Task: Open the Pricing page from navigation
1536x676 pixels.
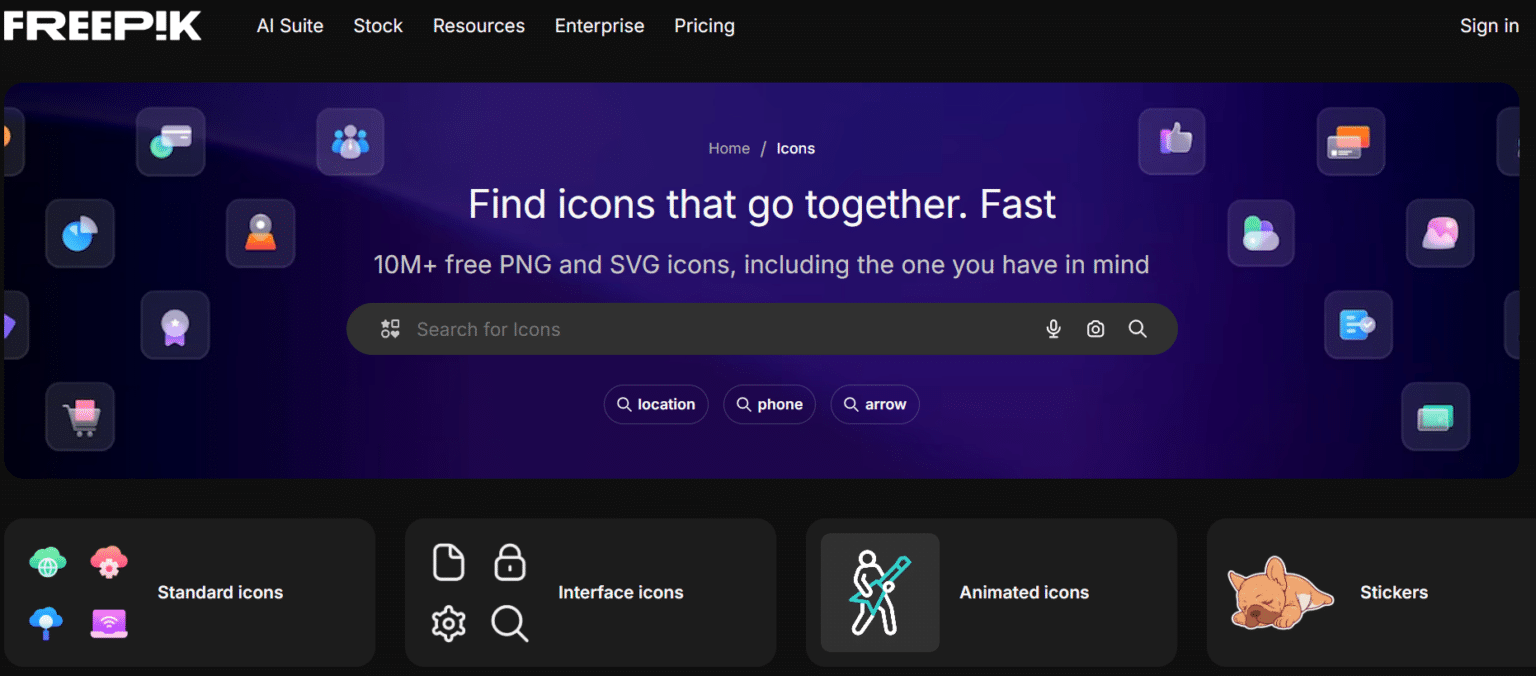Action: point(704,26)
